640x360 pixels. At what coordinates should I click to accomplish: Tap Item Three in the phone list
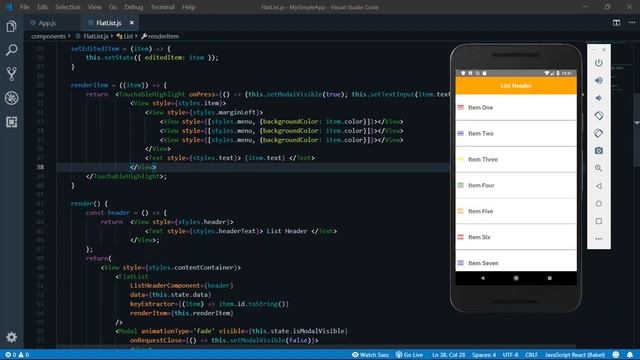pos(516,159)
